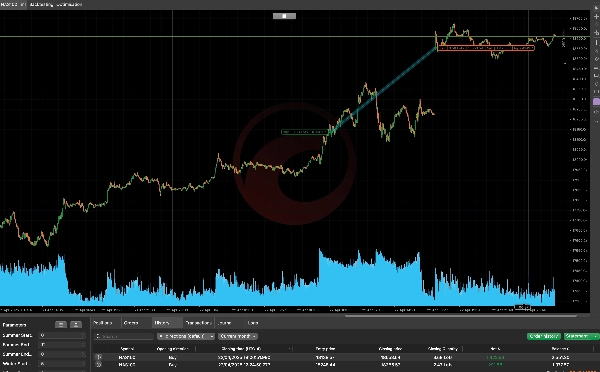Click the green entry deal label on chart
Image resolution: width=600 pixels, height=372 pixels.
pos(305,132)
